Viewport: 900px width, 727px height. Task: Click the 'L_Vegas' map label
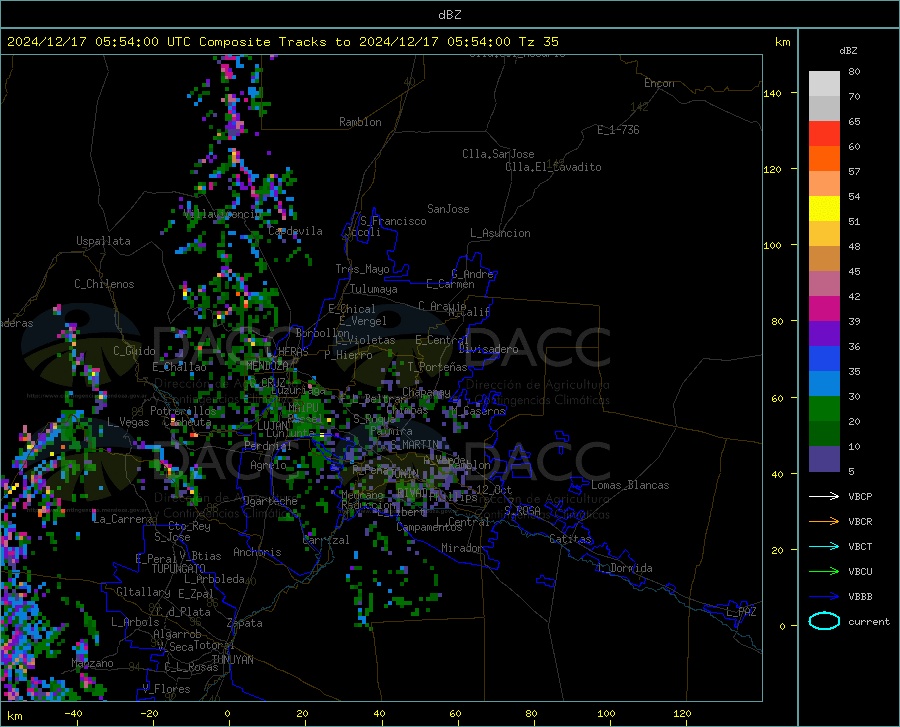[128, 422]
